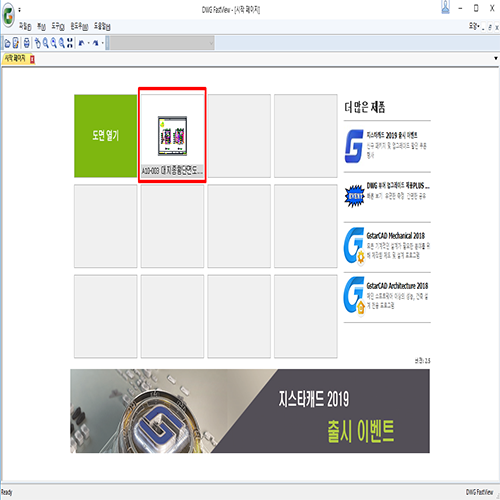Expand the redo history dropdown arrow

(102, 43)
